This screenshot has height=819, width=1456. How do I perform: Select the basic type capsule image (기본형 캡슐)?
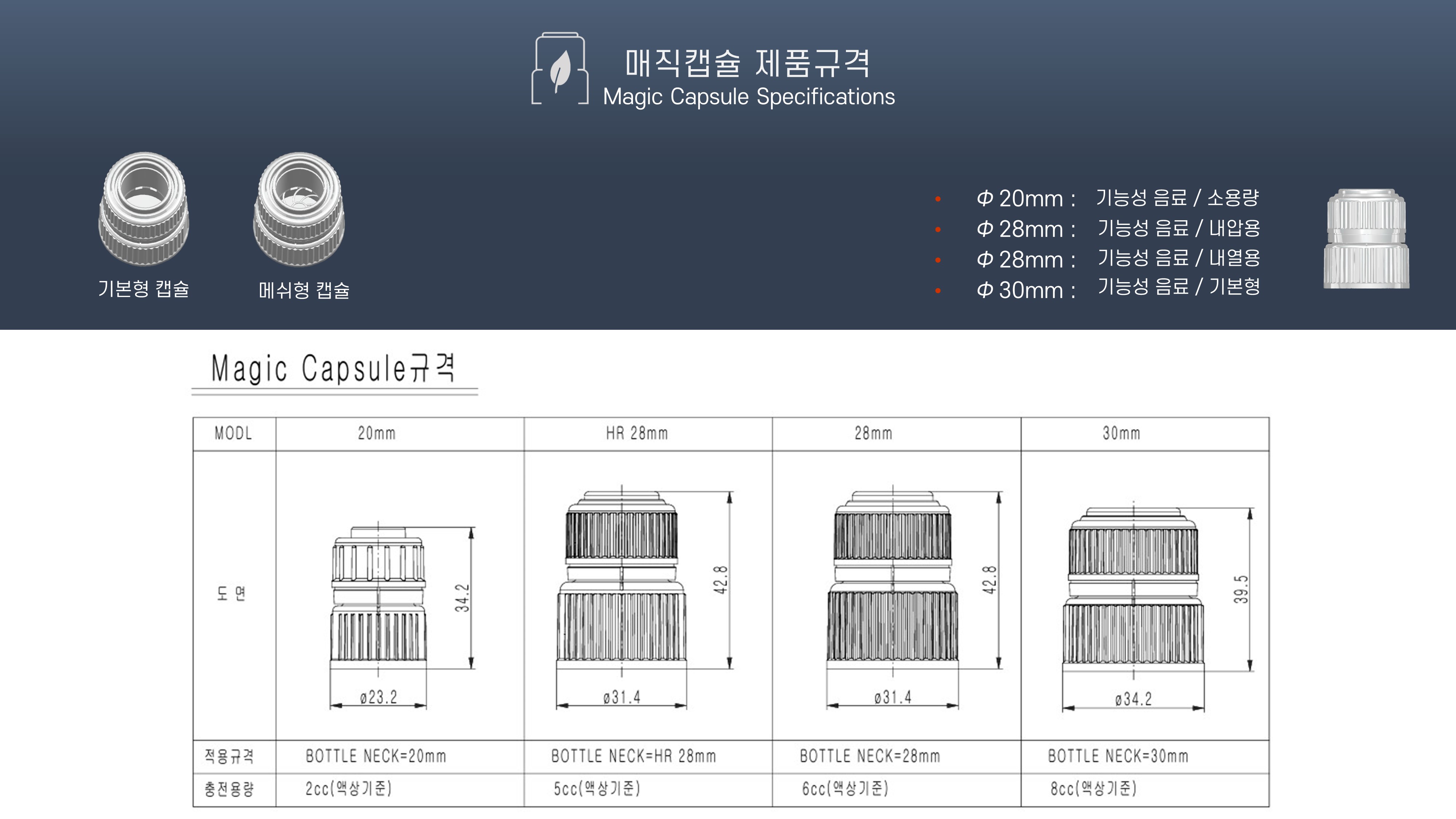click(x=143, y=209)
